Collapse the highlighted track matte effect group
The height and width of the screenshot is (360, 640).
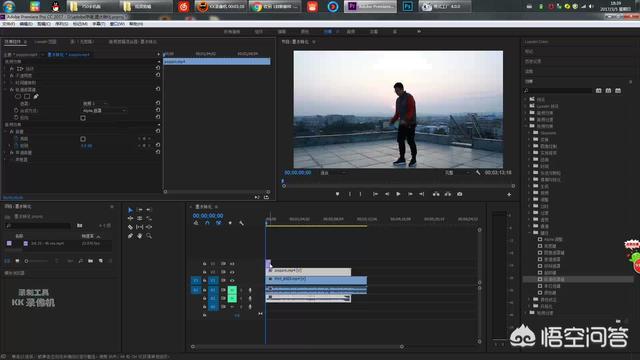(5, 90)
